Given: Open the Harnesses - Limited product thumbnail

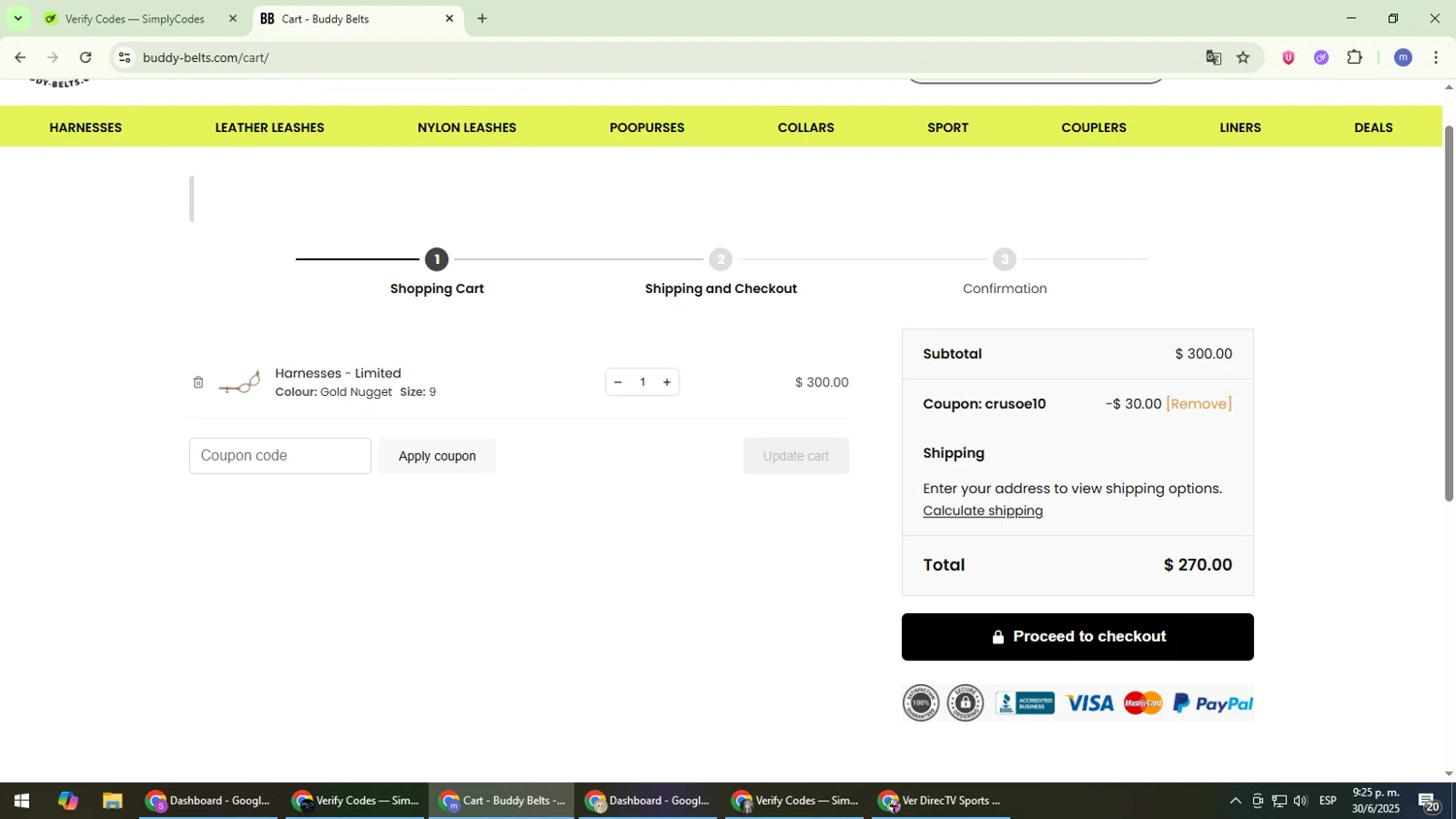Looking at the screenshot, I should pyautogui.click(x=240, y=382).
